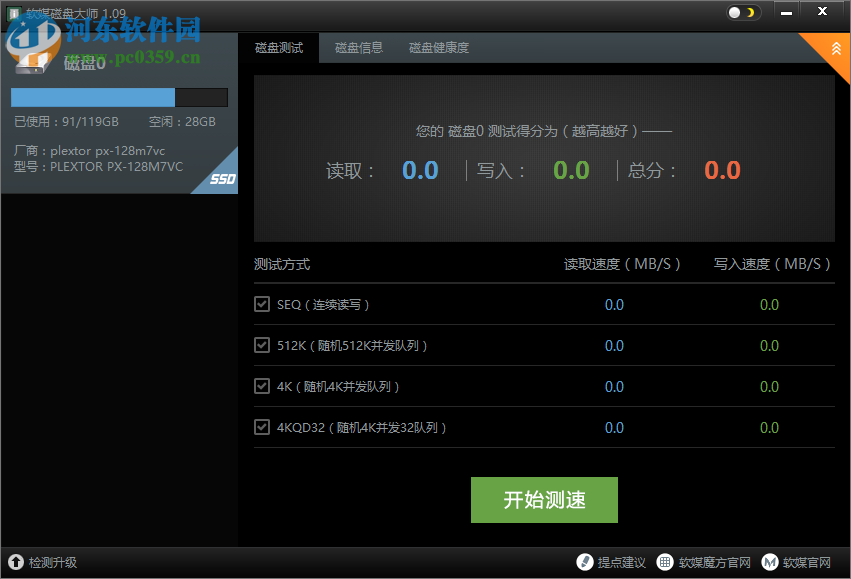The width and height of the screenshot is (851, 579).
Task: Switch to the 磁盘测试 tab
Action: (279, 48)
